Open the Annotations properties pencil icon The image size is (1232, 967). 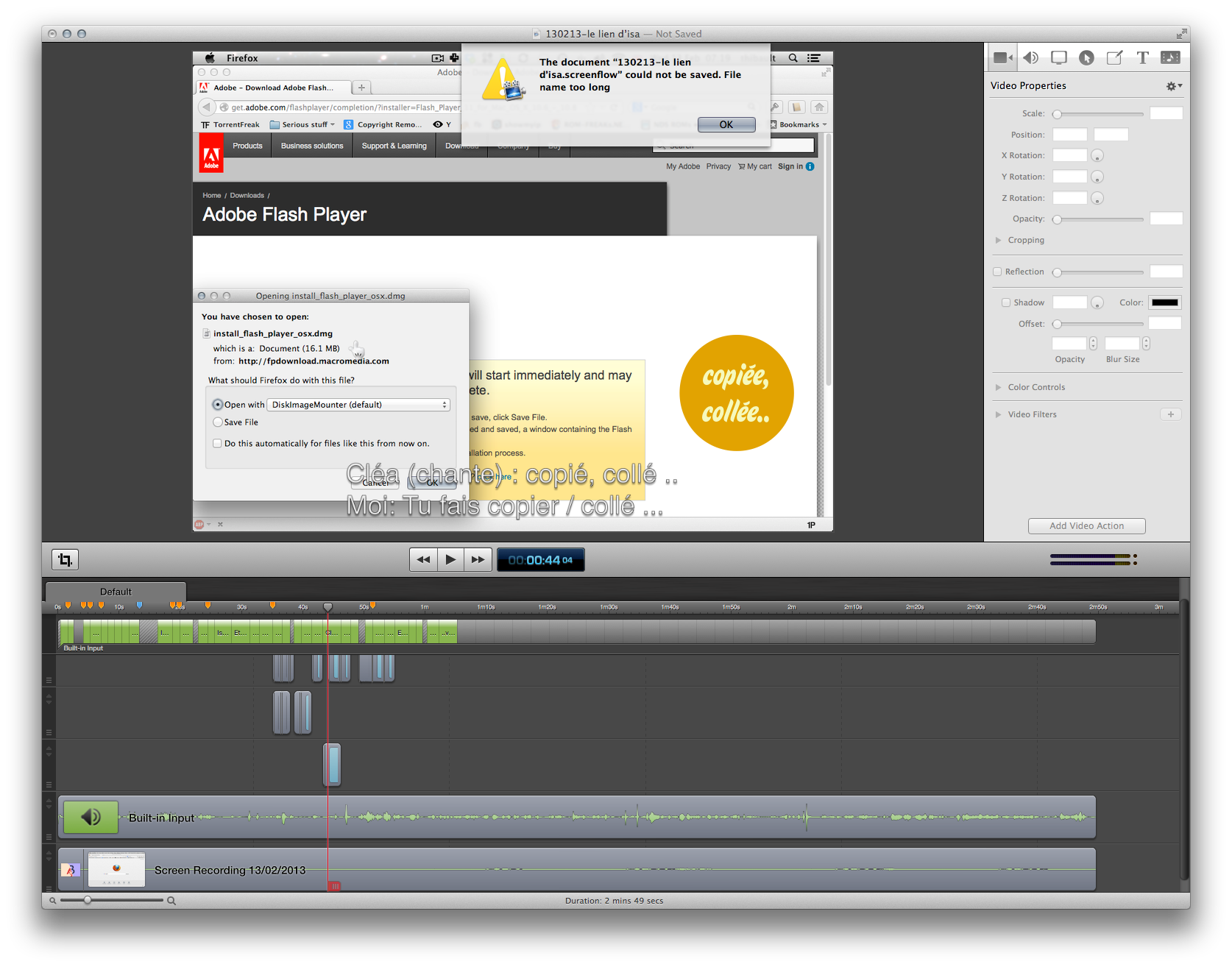pyautogui.click(x=1114, y=57)
